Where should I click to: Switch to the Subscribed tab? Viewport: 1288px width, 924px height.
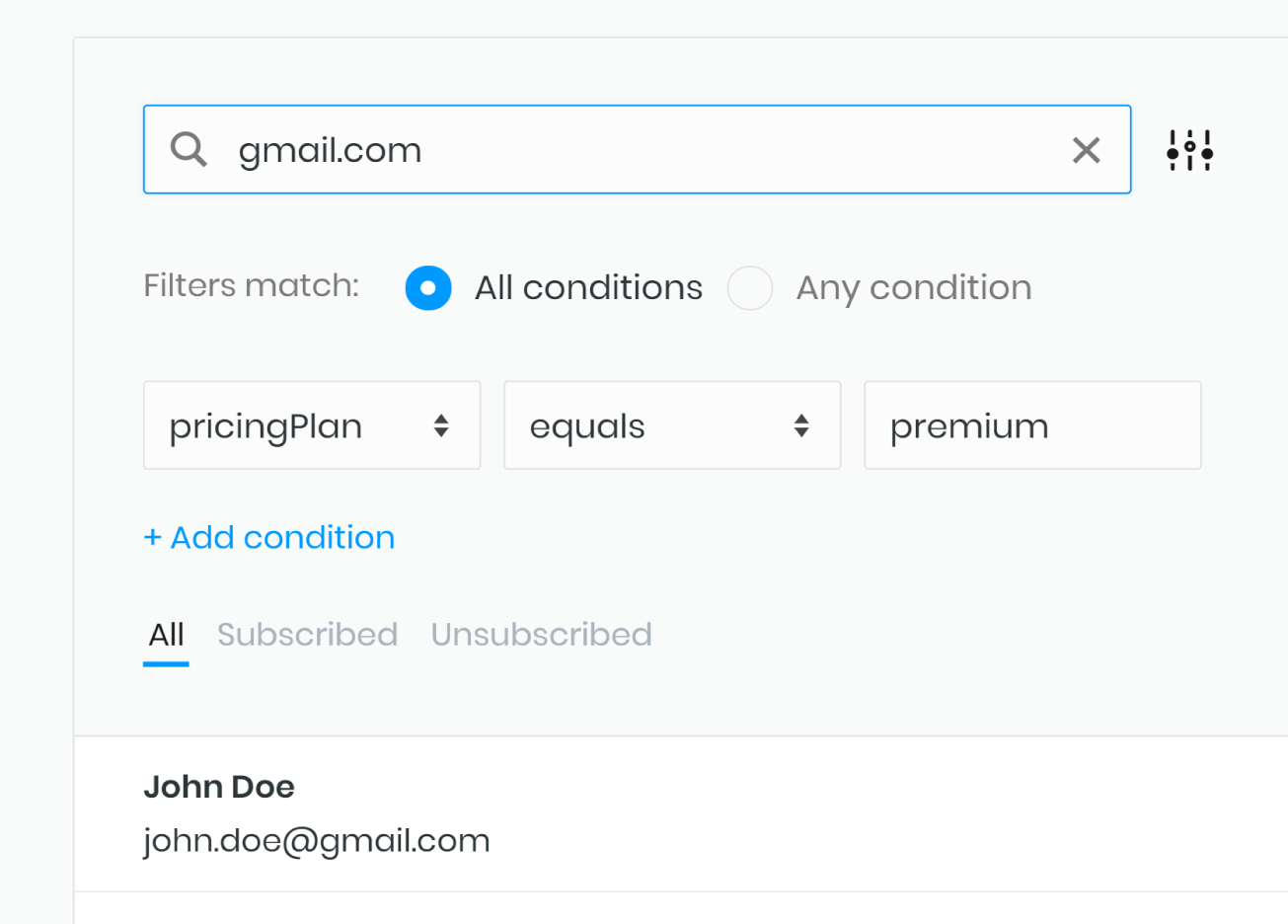pos(307,635)
